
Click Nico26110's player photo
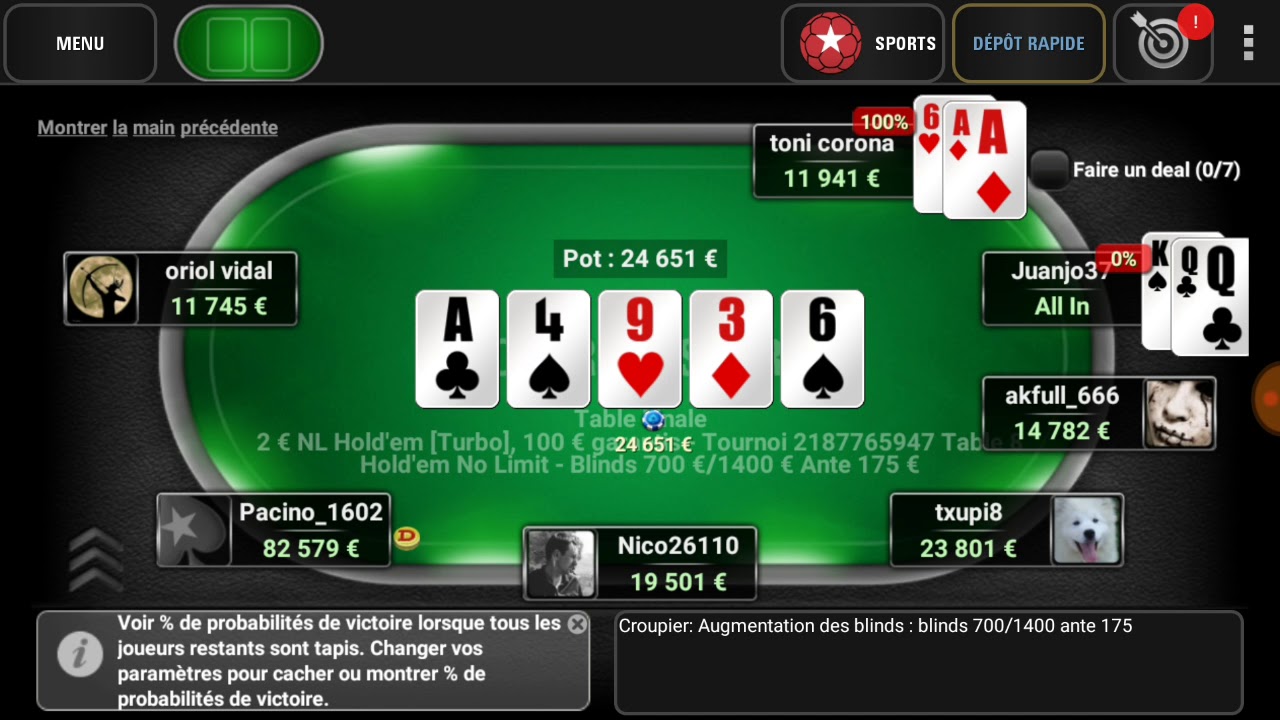(x=562, y=564)
